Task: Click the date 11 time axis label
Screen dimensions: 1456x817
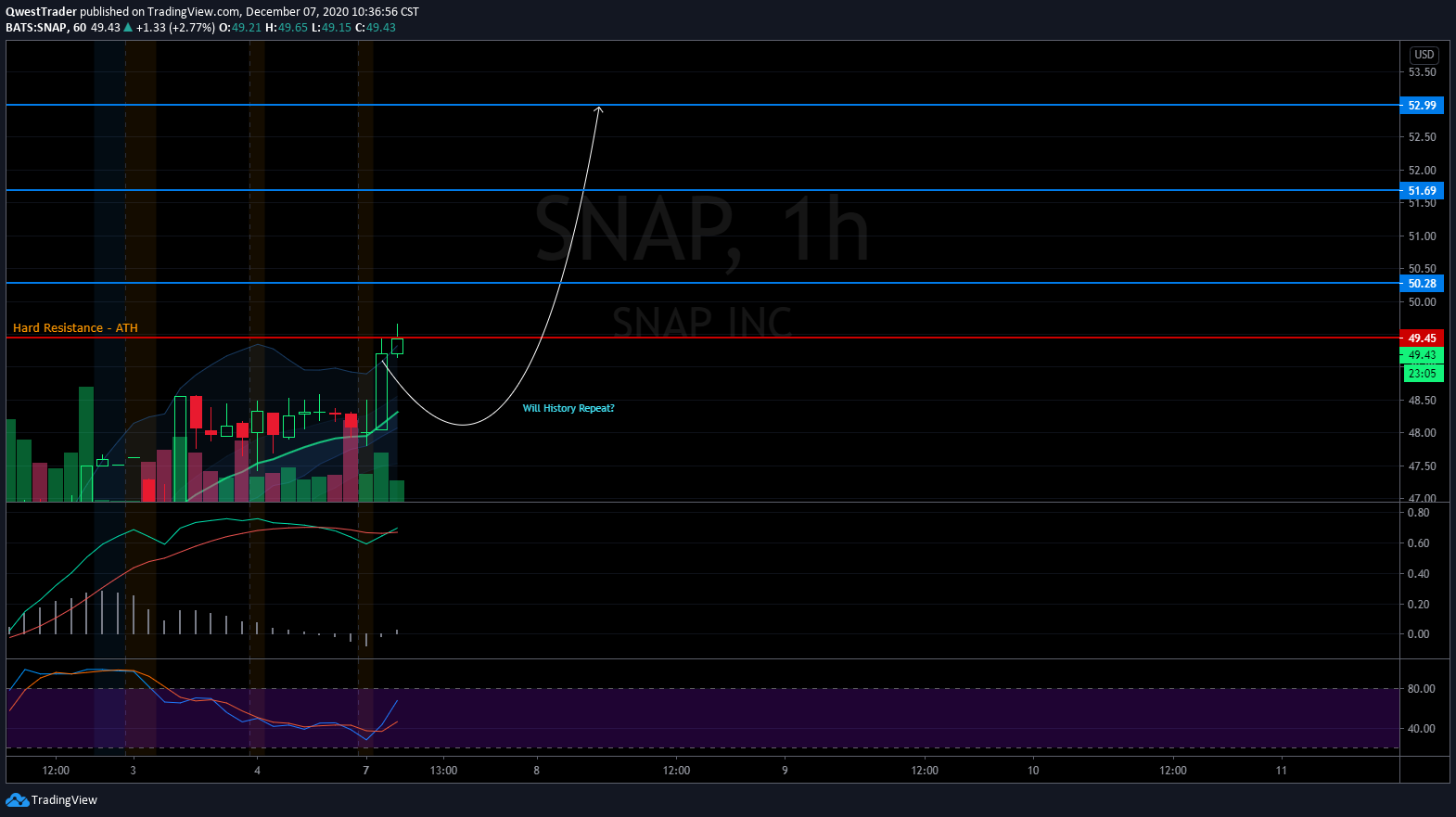Action: pyautogui.click(x=1281, y=771)
